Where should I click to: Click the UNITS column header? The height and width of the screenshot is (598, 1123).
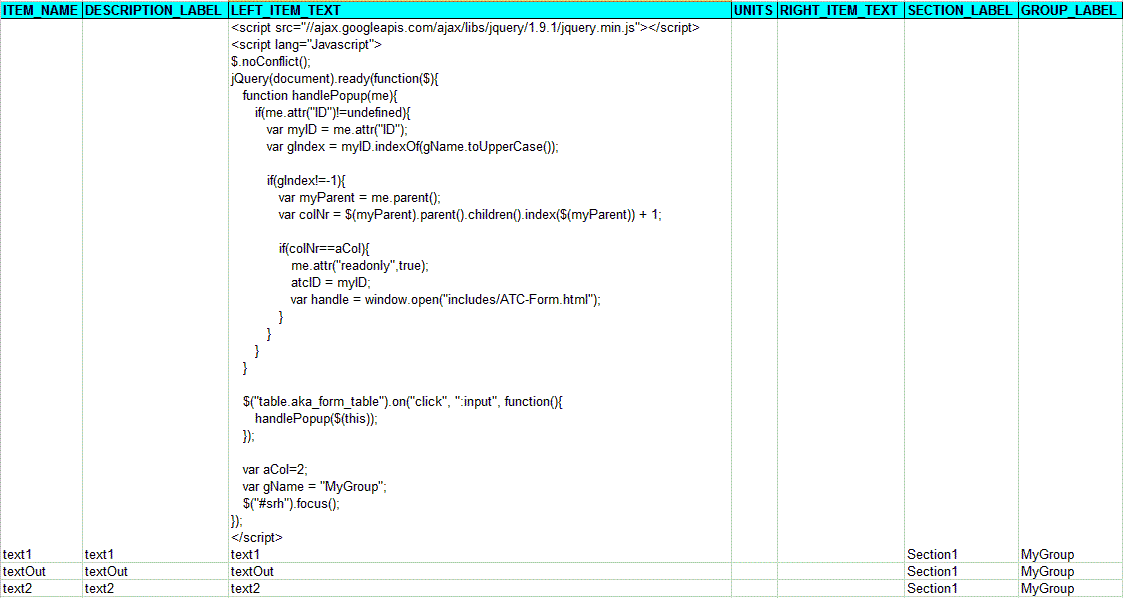(x=753, y=11)
